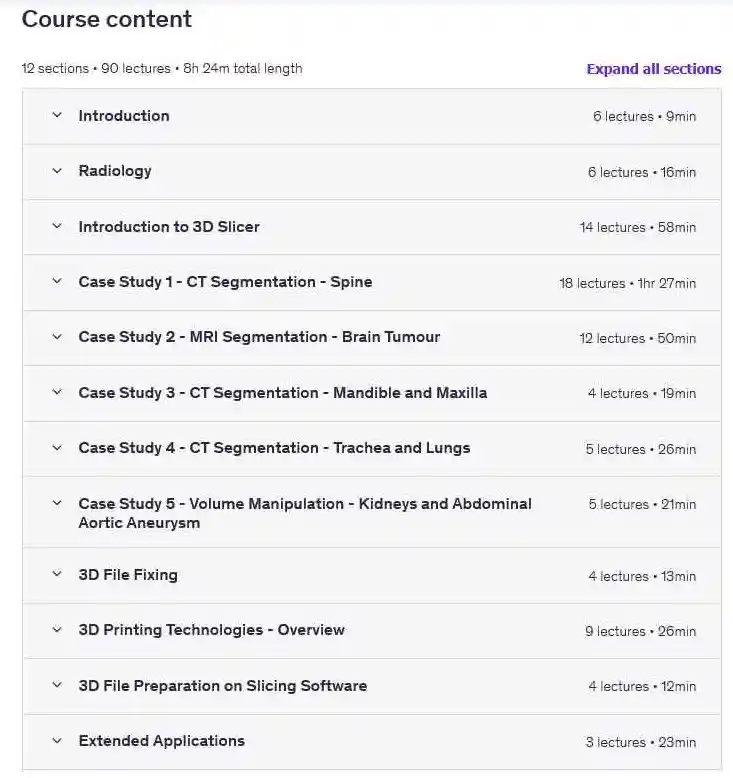733x778 pixels.
Task: Click the chevron beside 3D File Fixing
Action: pyautogui.click(x=57, y=575)
